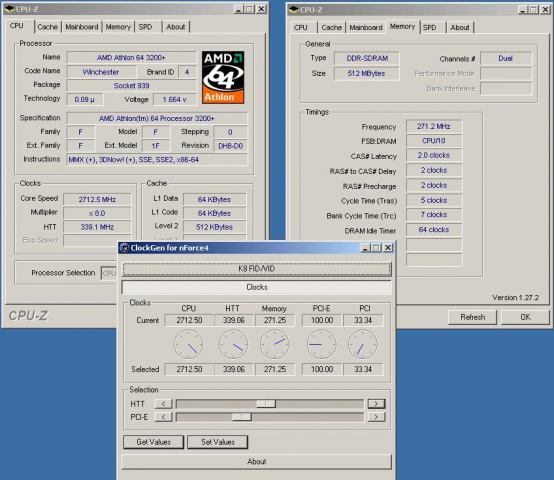Click the Current PCI-E value 100.00 field
The width and height of the screenshot is (554, 480).
[322, 320]
